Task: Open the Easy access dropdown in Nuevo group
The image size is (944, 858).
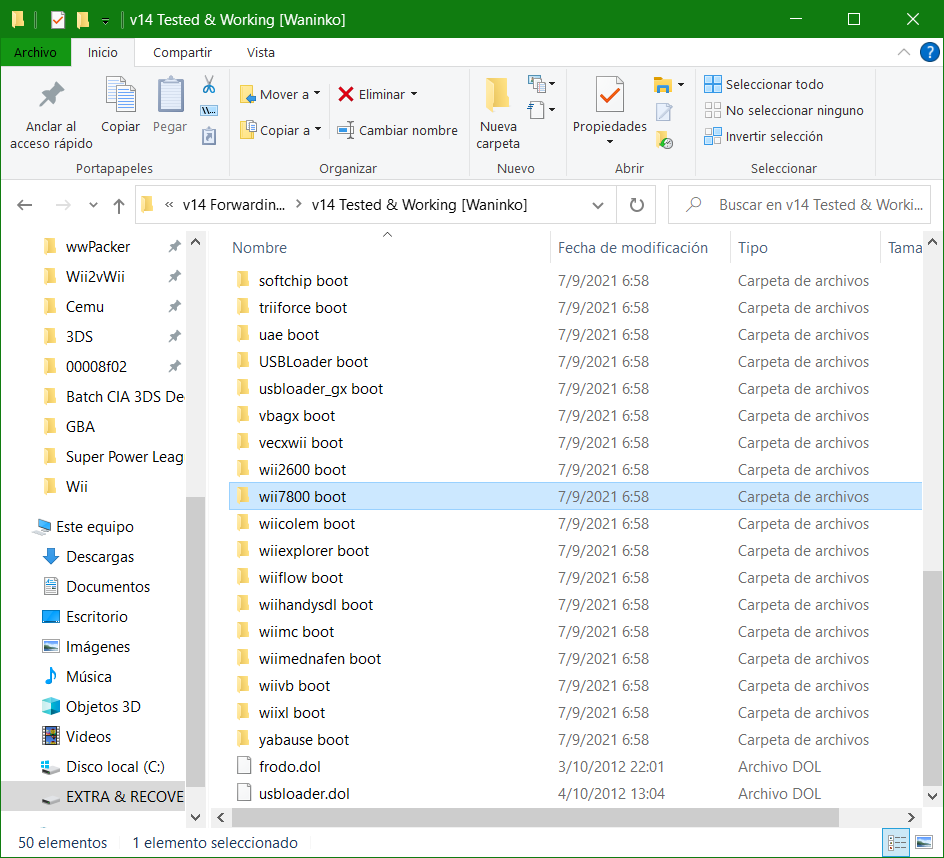Action: coord(541,110)
